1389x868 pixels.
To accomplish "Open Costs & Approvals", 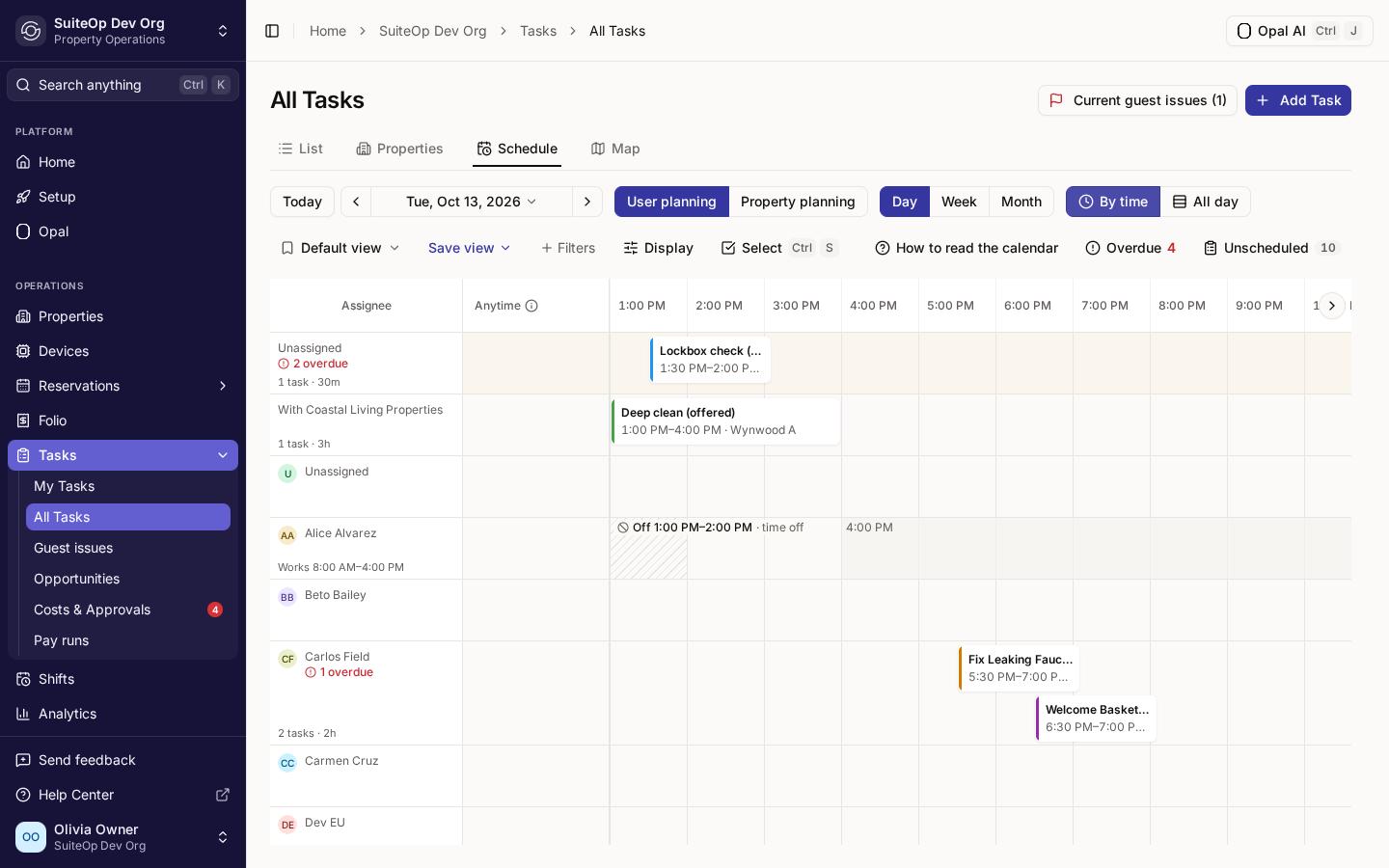I will (128, 610).
